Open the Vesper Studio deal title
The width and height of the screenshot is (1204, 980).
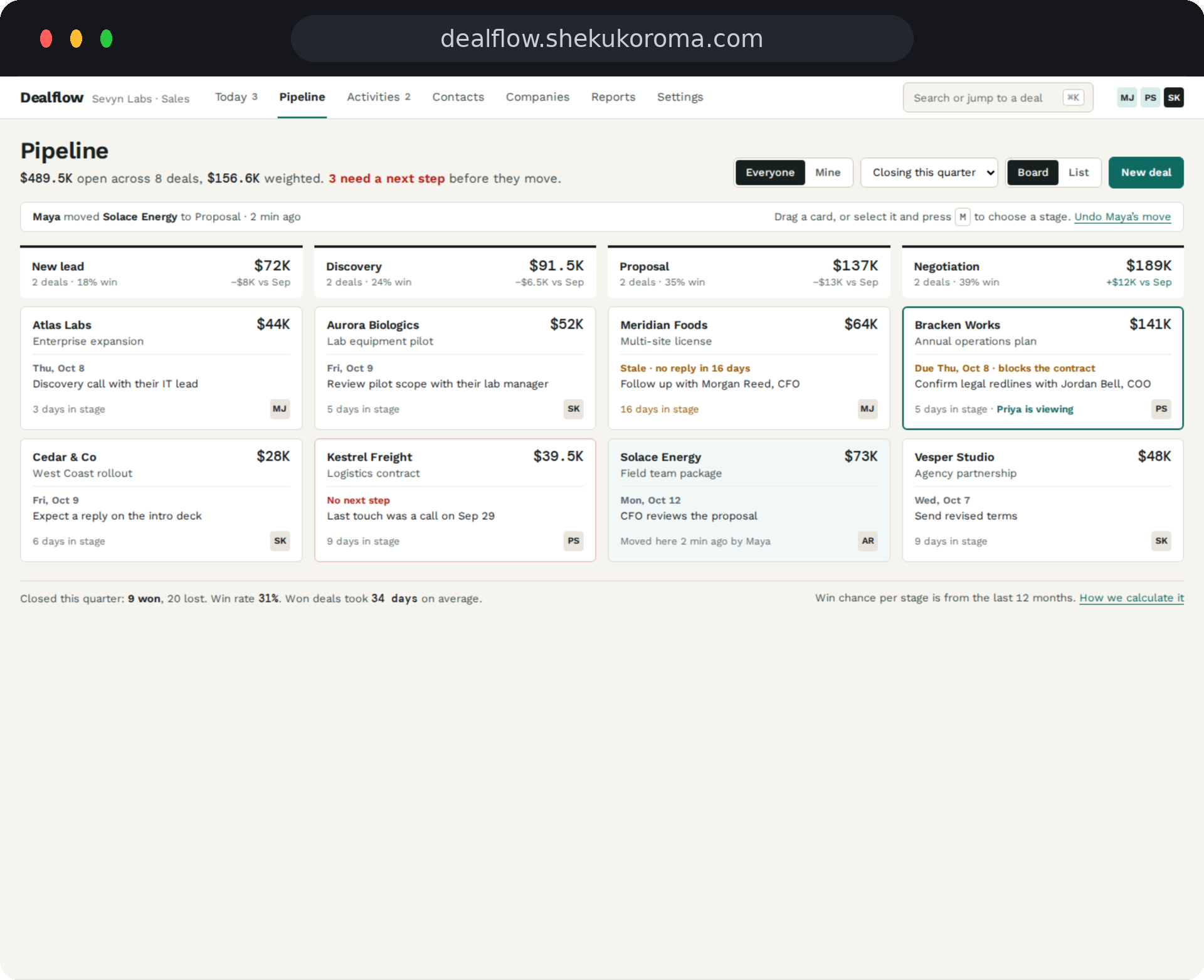(x=954, y=457)
